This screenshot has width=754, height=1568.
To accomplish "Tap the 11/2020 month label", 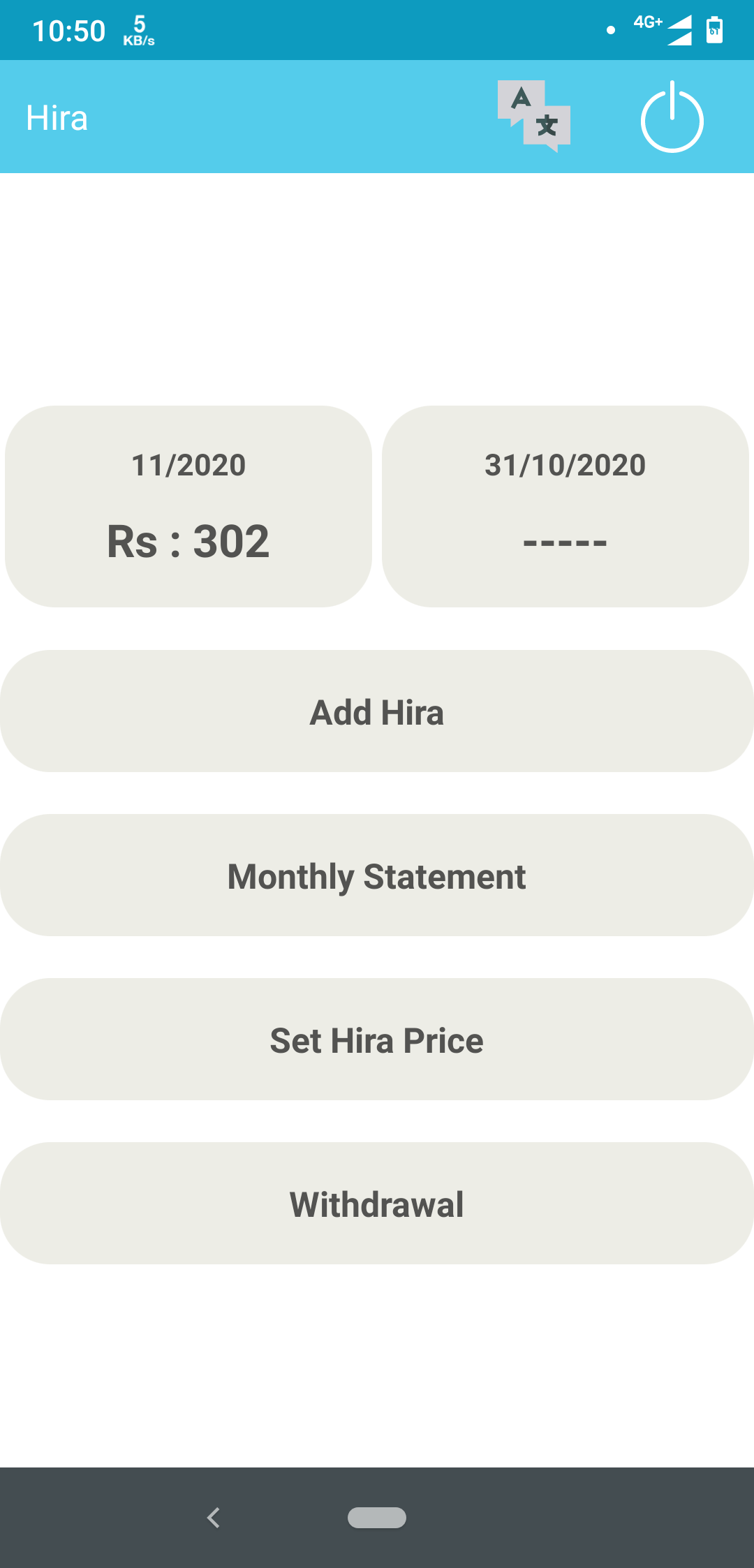I will click(x=188, y=465).
